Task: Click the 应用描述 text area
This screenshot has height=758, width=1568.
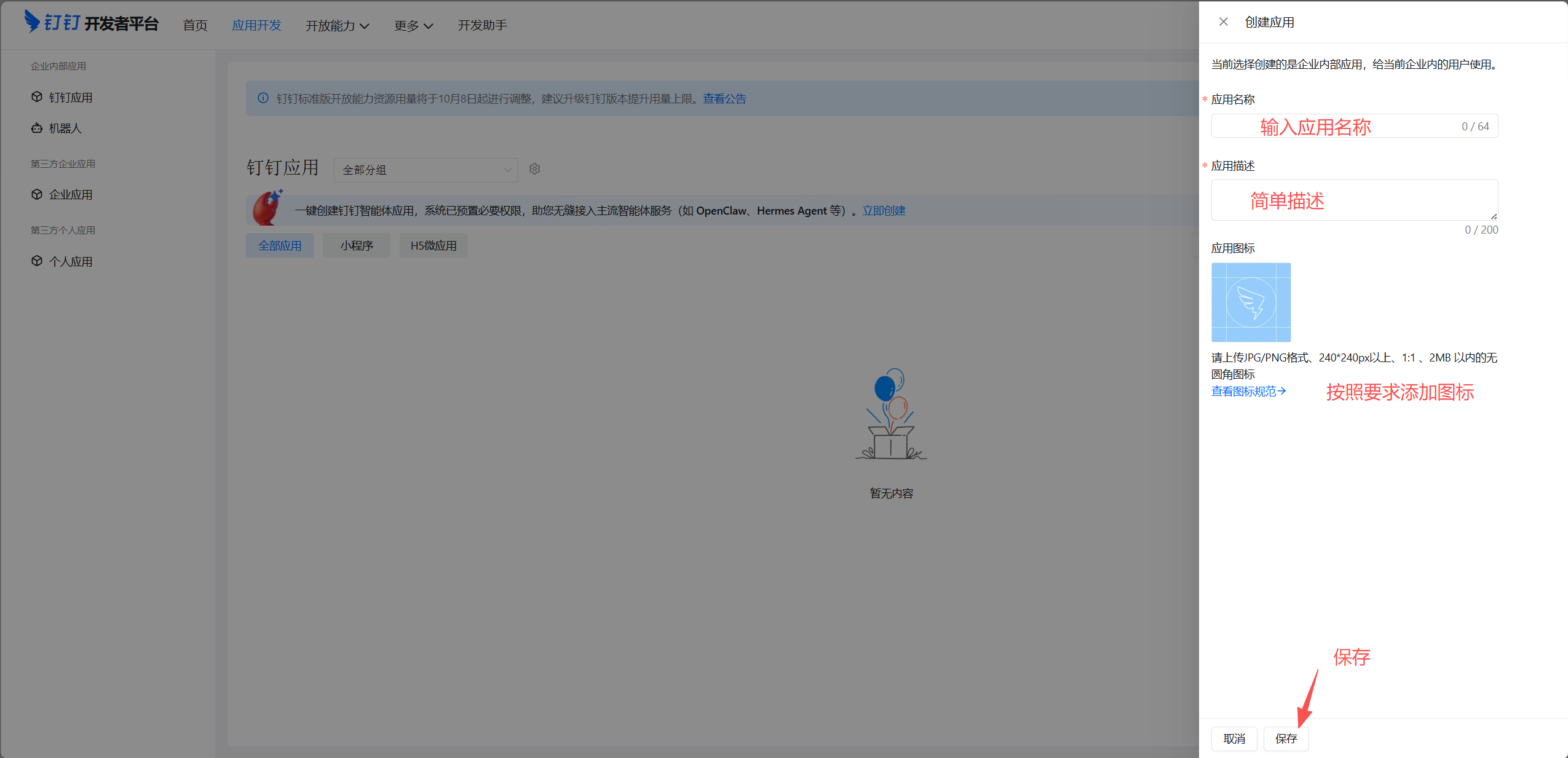Action: (x=1355, y=200)
